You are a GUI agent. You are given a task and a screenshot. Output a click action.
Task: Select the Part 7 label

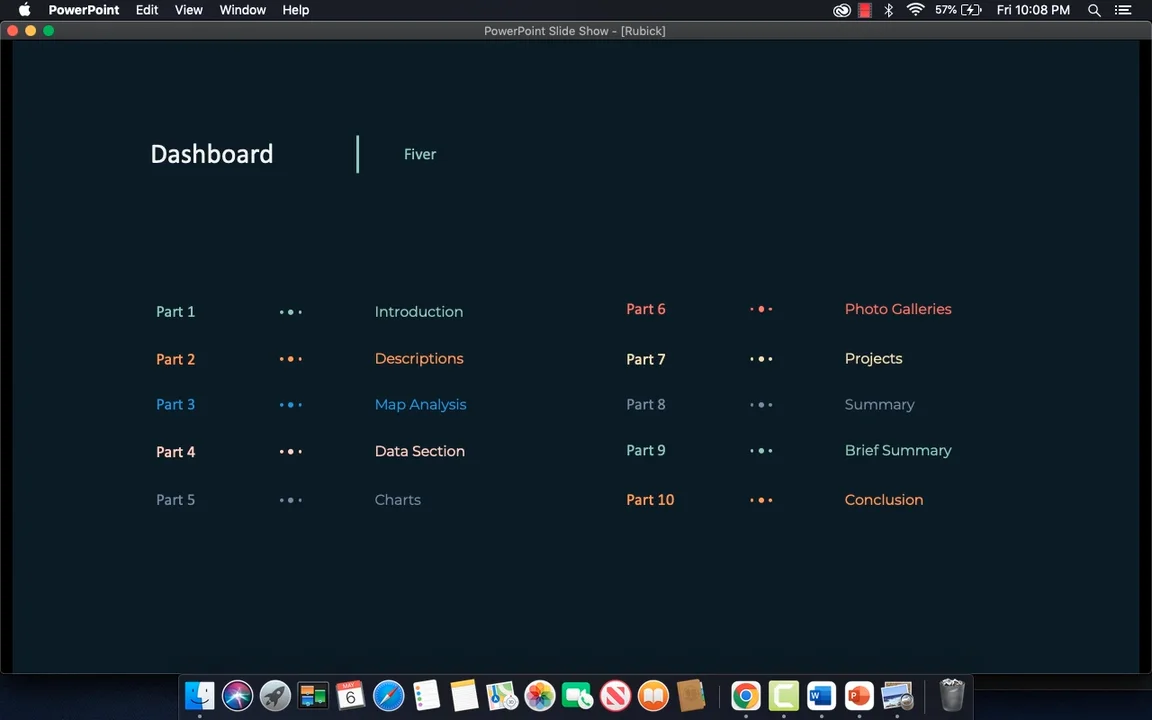646,359
